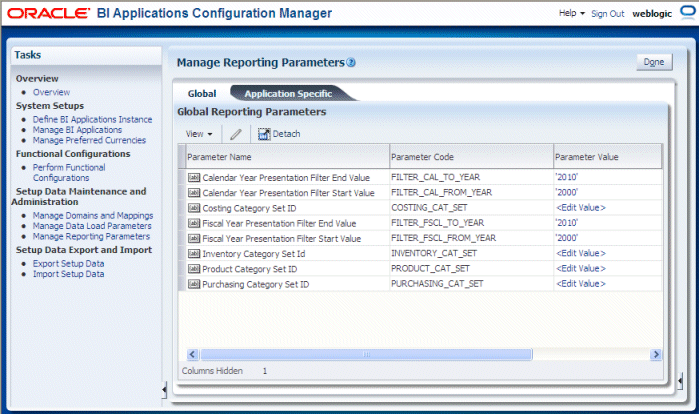
Task: Click the icon beside Fiscal Year Presentation Filter End Value
Action: [194, 223]
